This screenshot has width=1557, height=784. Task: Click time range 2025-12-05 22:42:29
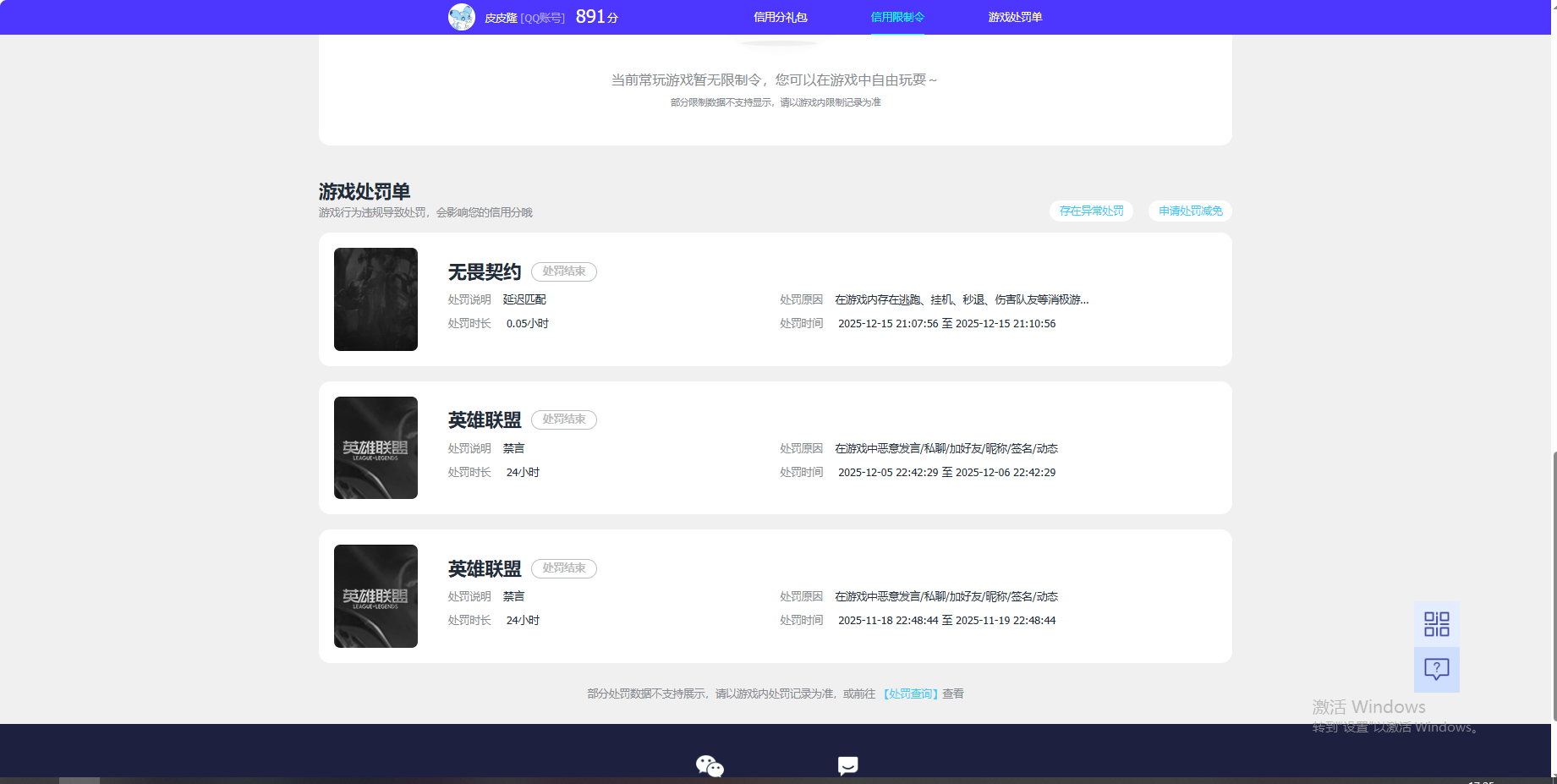point(946,472)
